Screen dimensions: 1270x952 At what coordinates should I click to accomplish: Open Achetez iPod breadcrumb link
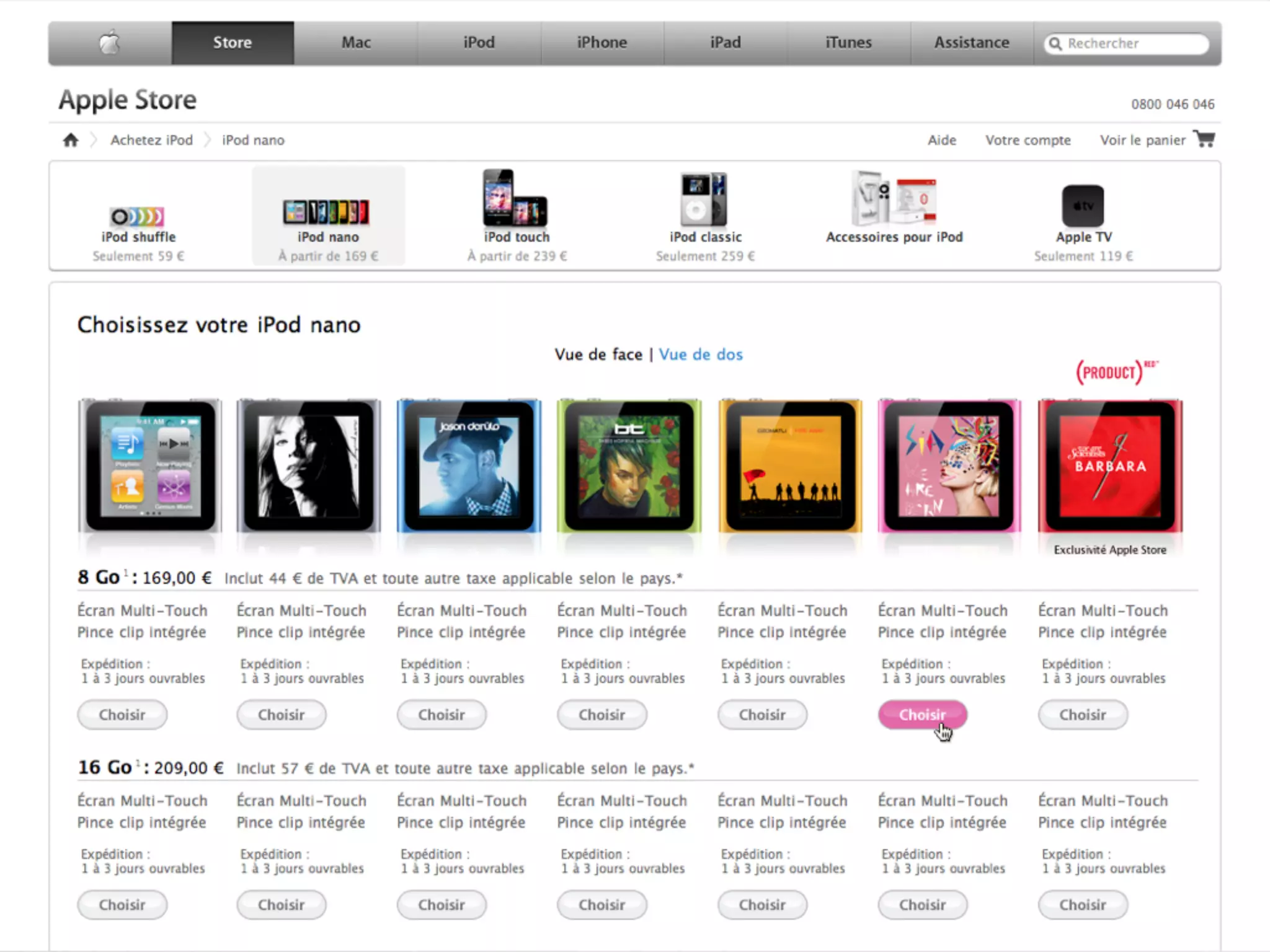152,140
